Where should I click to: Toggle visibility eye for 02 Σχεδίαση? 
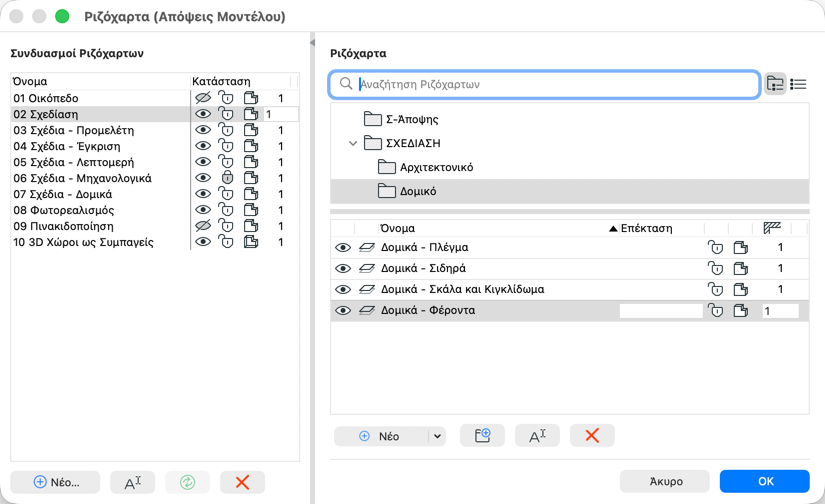pos(203,114)
